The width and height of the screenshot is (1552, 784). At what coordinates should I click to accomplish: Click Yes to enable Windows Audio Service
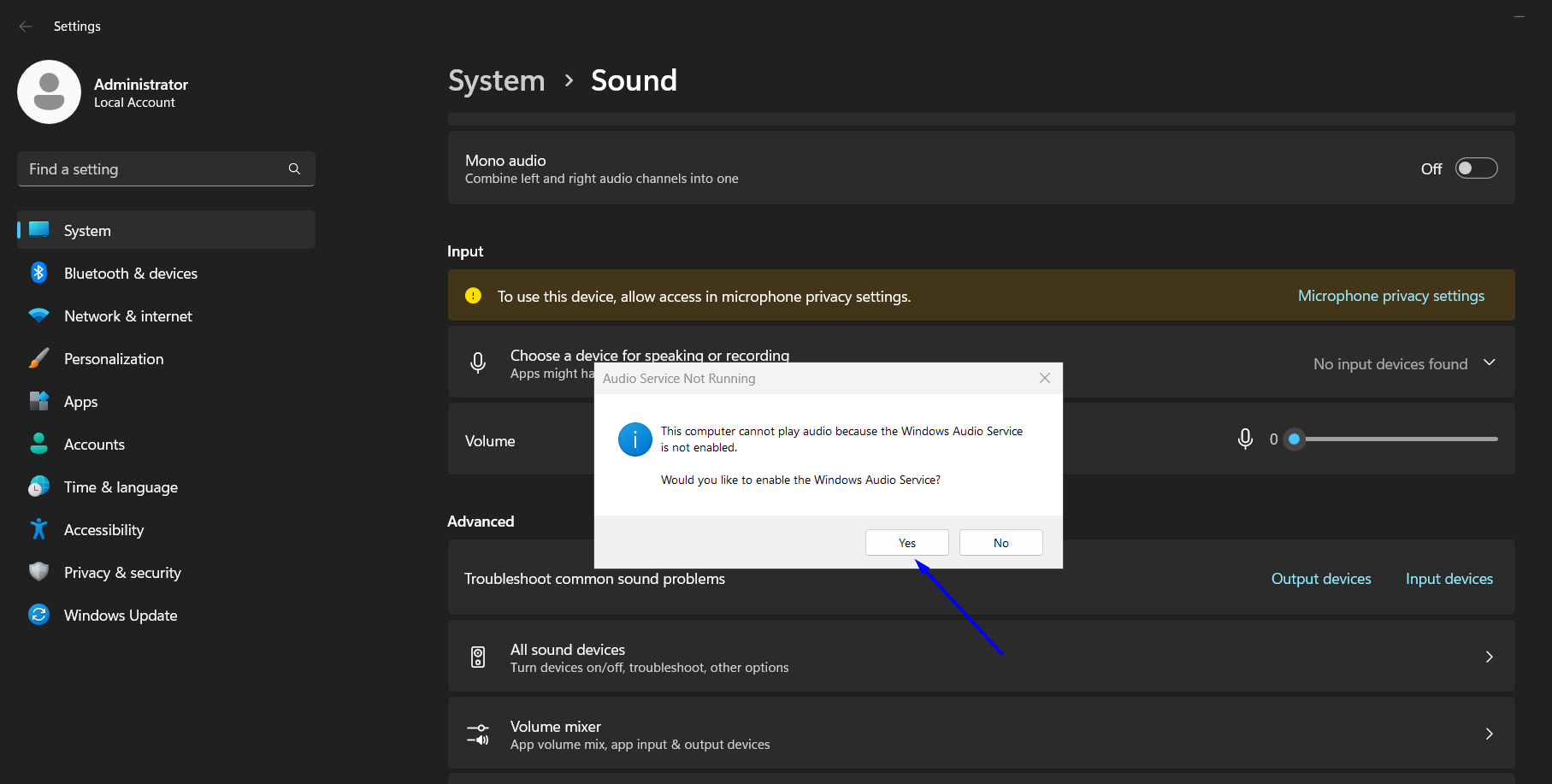[906, 543]
